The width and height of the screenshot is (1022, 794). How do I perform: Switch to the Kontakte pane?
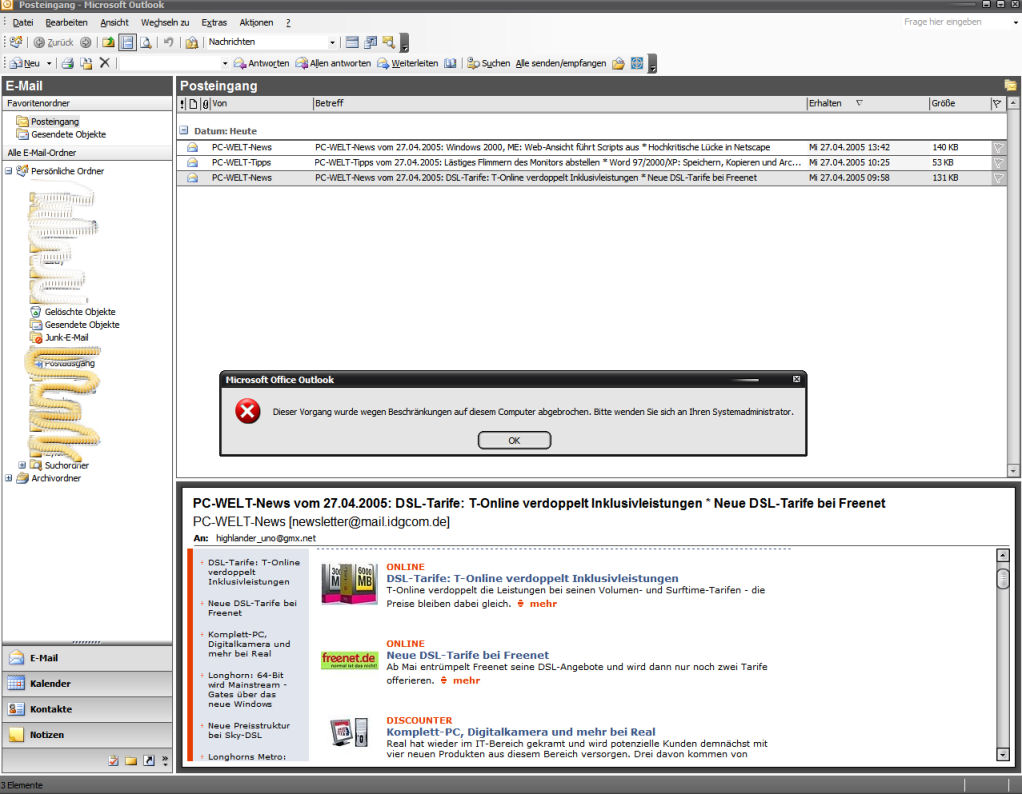pos(87,709)
